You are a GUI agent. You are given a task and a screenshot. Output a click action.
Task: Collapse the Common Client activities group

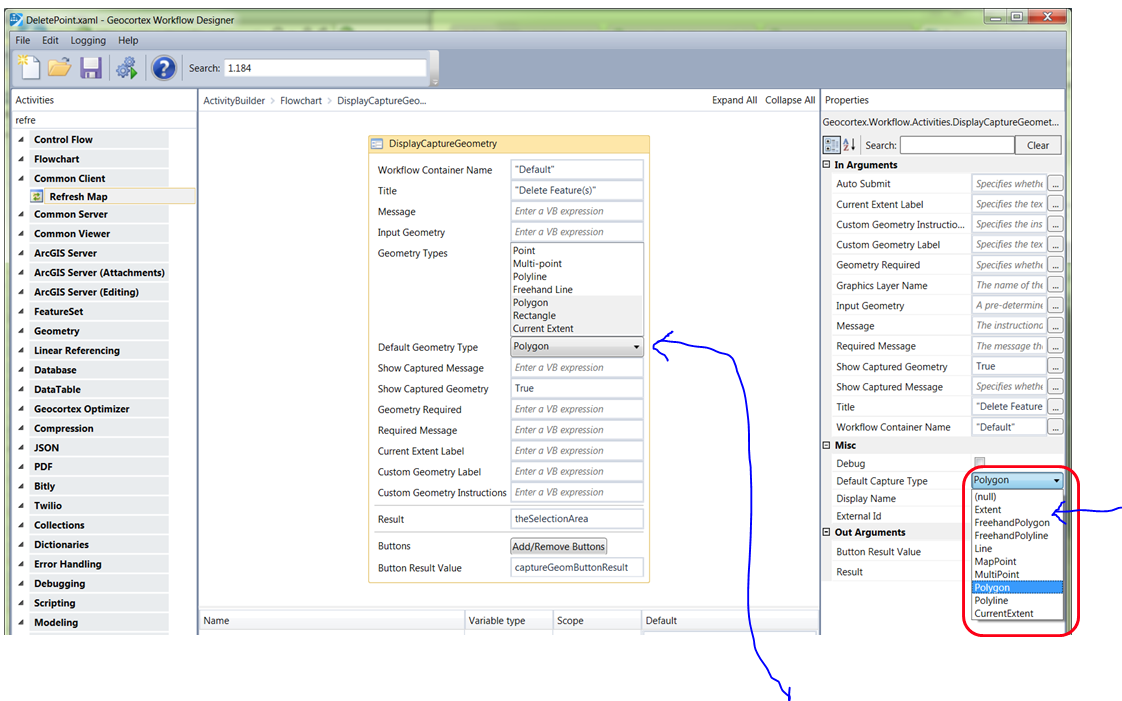click(21, 178)
